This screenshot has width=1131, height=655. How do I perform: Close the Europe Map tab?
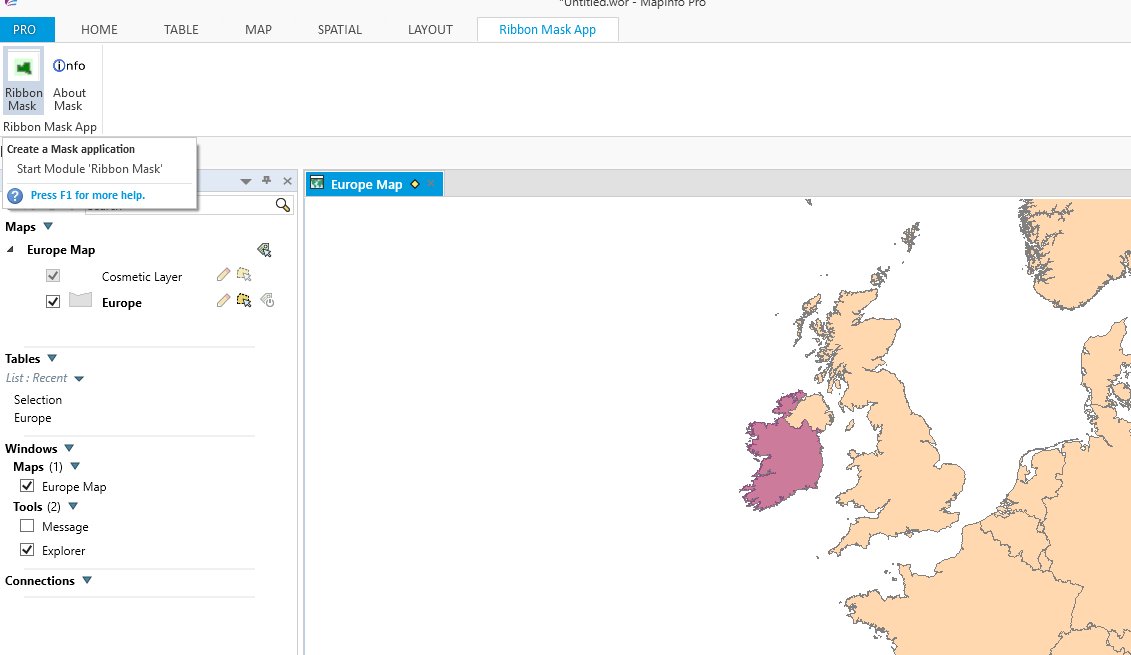pyautogui.click(x=431, y=184)
